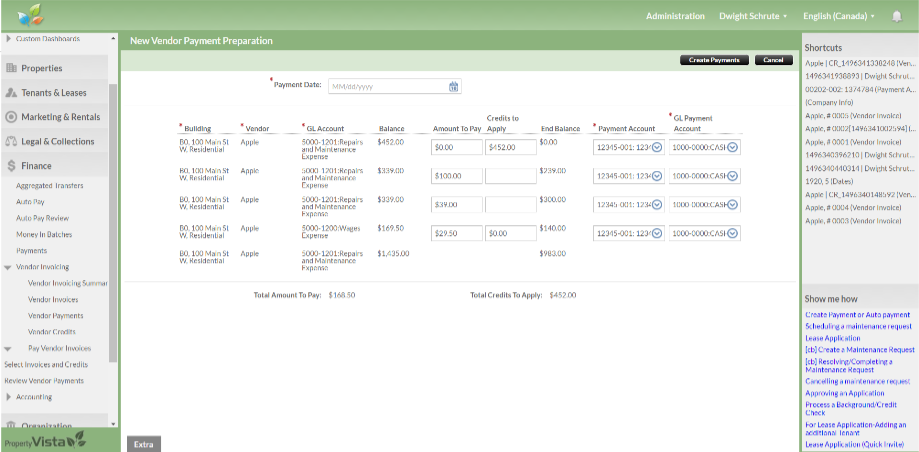Open second row GL Payment Account dropdown

[x=732, y=176]
